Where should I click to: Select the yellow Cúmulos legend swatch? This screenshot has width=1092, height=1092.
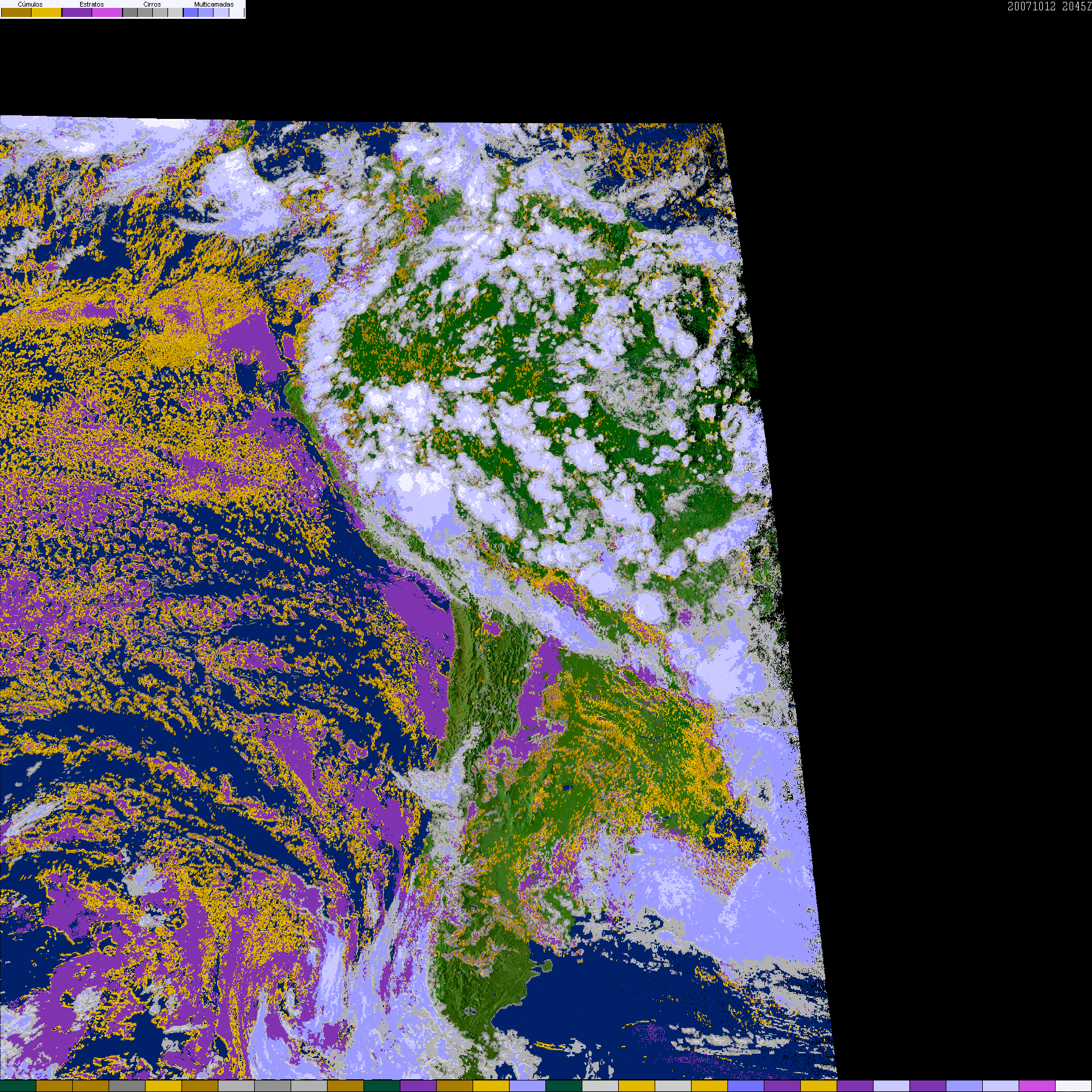pyautogui.click(x=47, y=12)
